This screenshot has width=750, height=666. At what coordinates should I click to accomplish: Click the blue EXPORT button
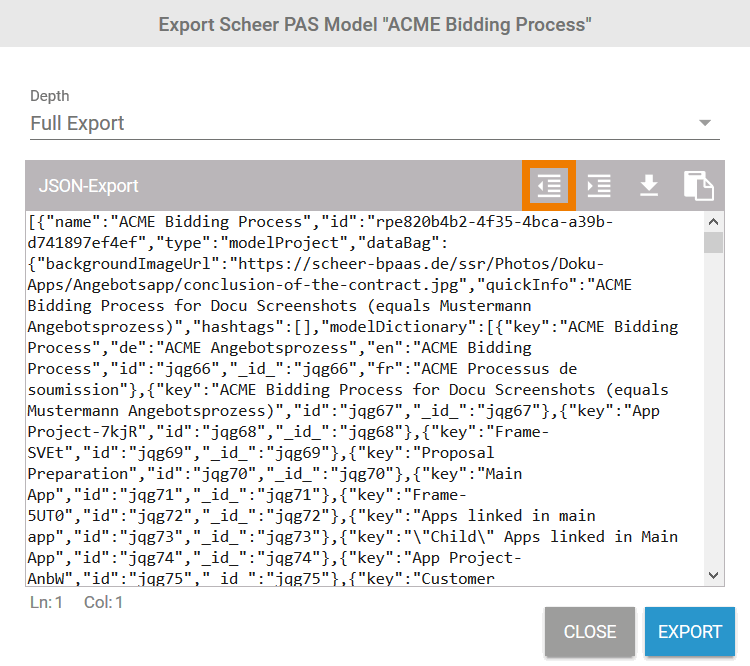click(690, 632)
